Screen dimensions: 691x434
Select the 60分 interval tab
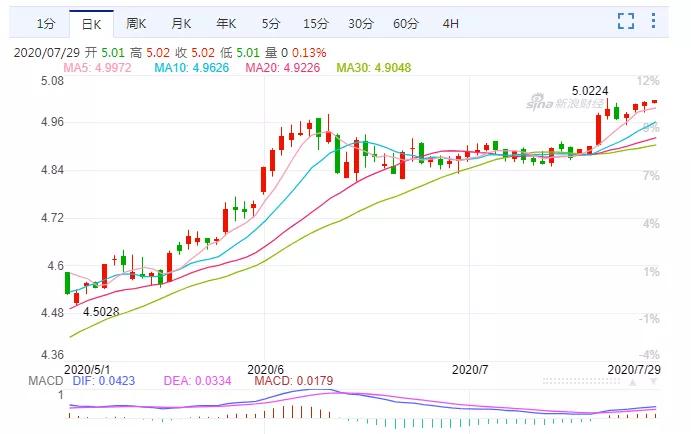pyautogui.click(x=406, y=23)
